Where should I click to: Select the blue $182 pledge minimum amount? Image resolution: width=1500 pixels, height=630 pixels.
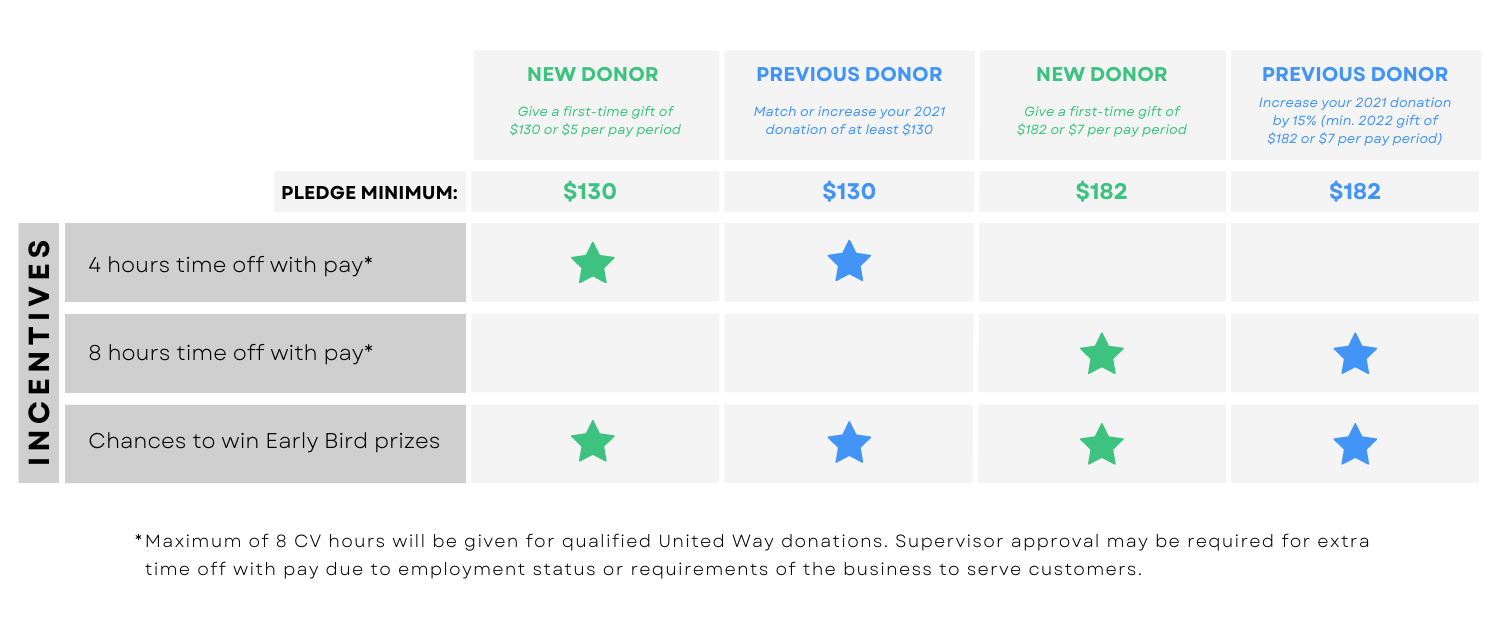(1355, 192)
